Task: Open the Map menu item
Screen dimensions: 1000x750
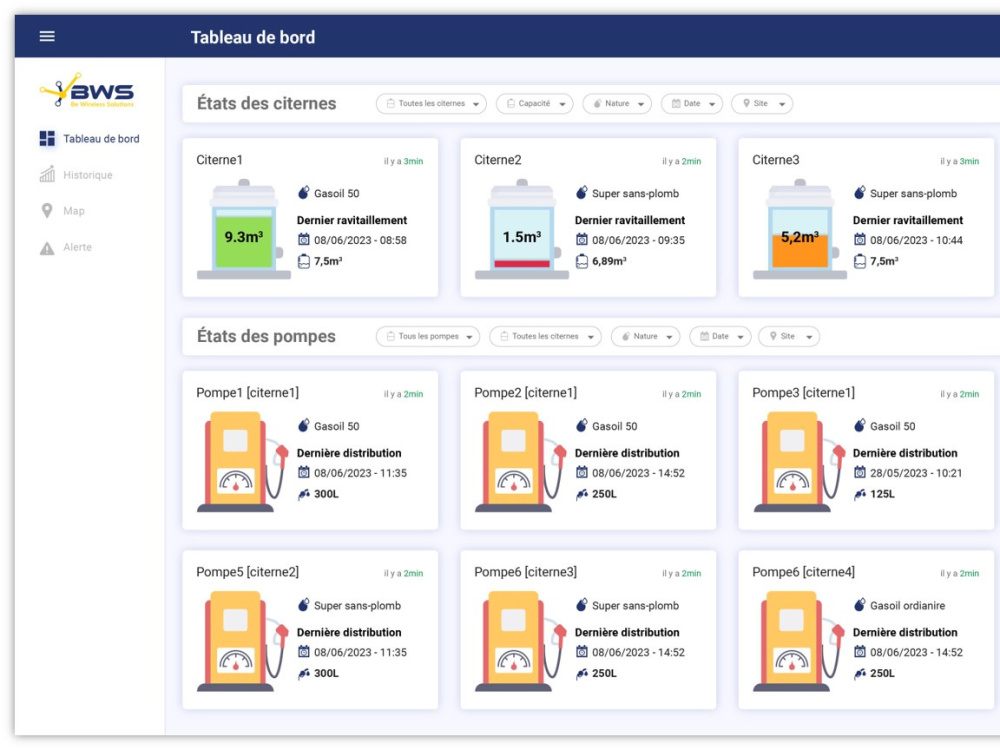Action: 62,210
